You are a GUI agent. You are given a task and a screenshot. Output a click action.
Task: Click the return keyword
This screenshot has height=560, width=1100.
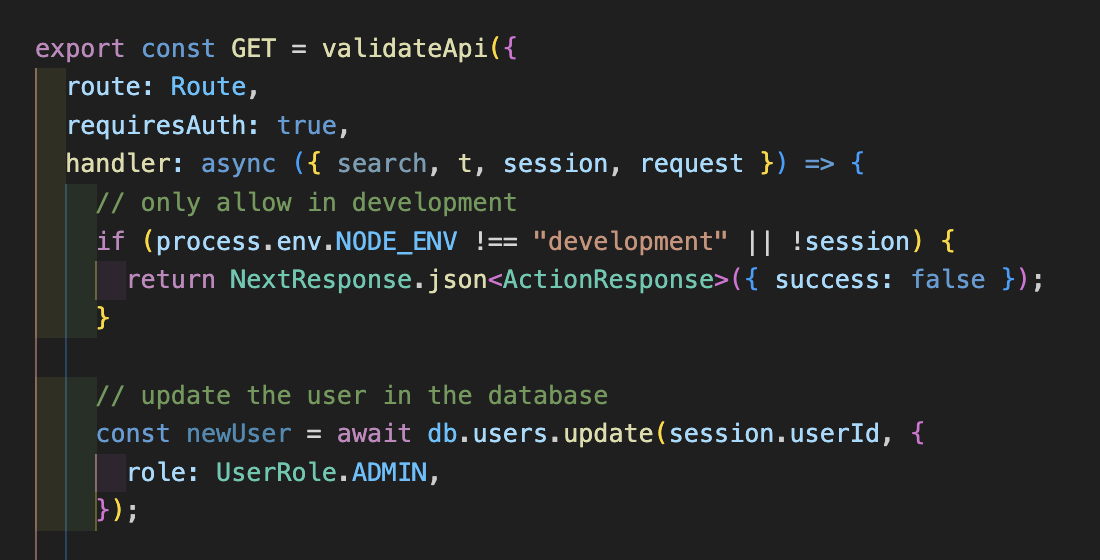tap(171, 279)
